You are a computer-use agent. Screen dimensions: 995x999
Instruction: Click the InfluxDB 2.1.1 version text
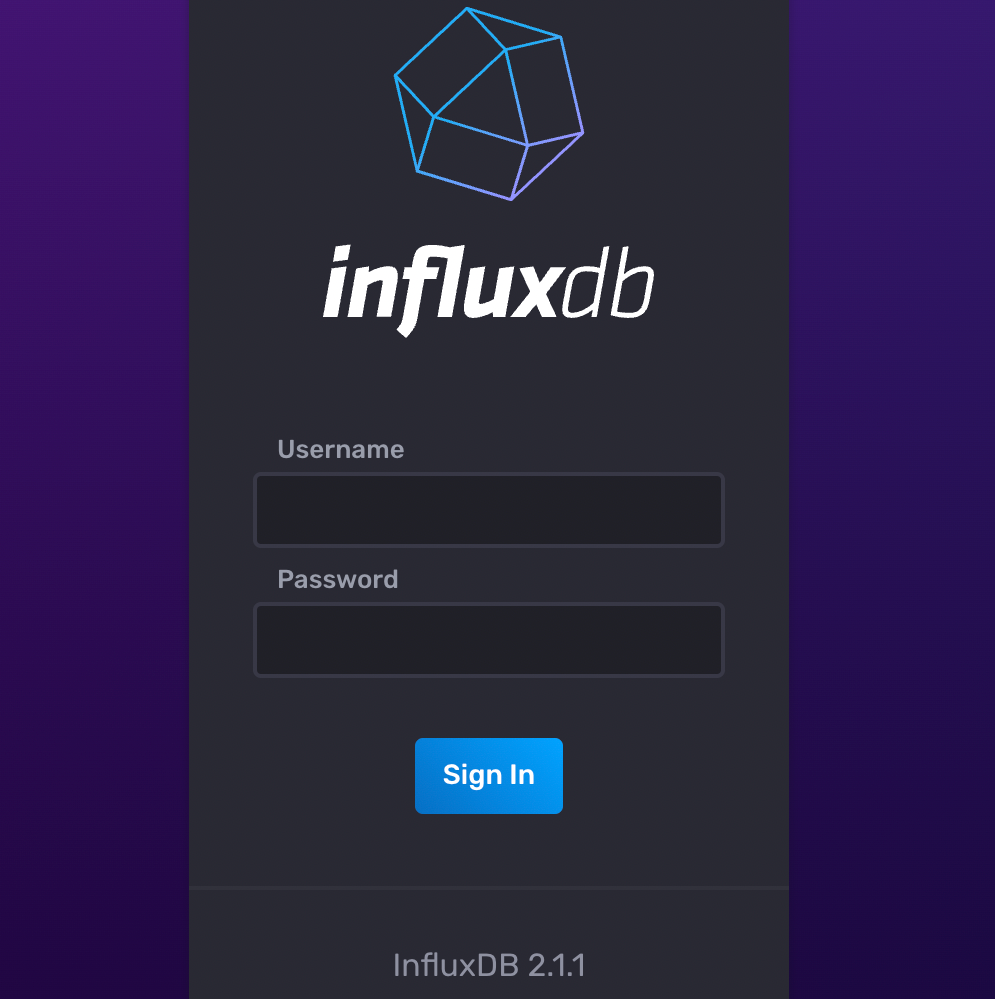[x=489, y=965]
